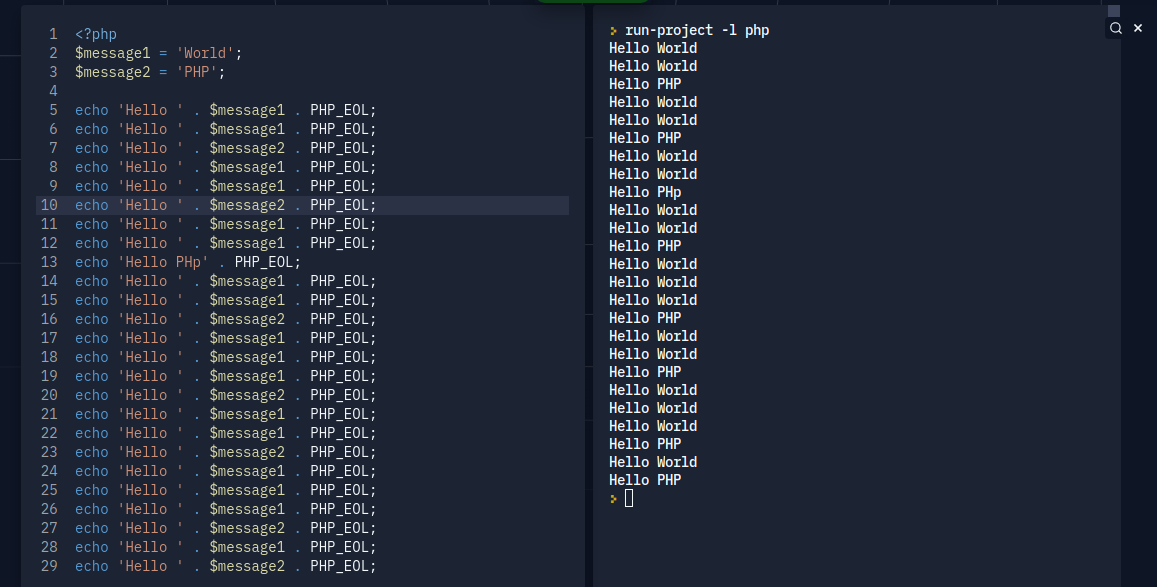The image size is (1157, 587).
Task: Click the 'run-project -l php' command text
Action: [697, 31]
